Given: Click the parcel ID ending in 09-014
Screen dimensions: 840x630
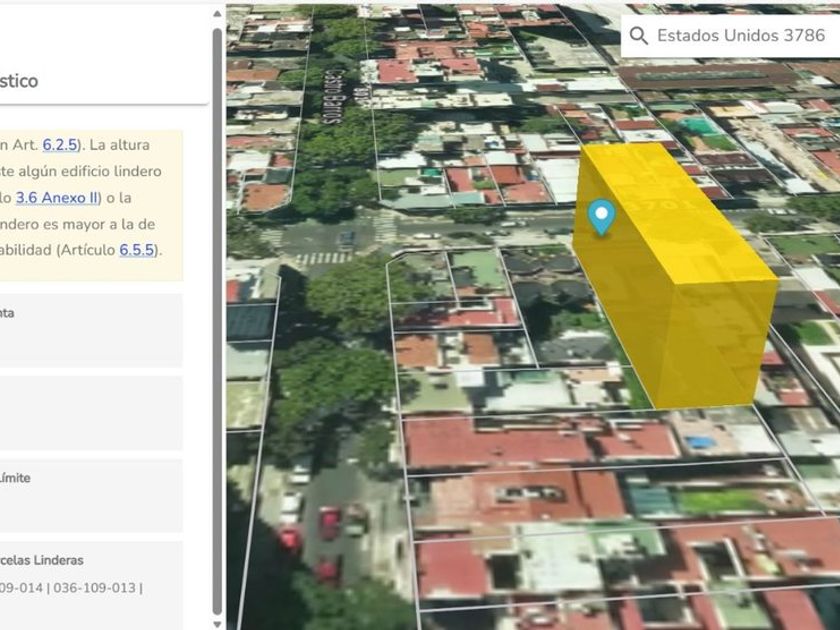Looking at the screenshot, I should click(x=22, y=587).
